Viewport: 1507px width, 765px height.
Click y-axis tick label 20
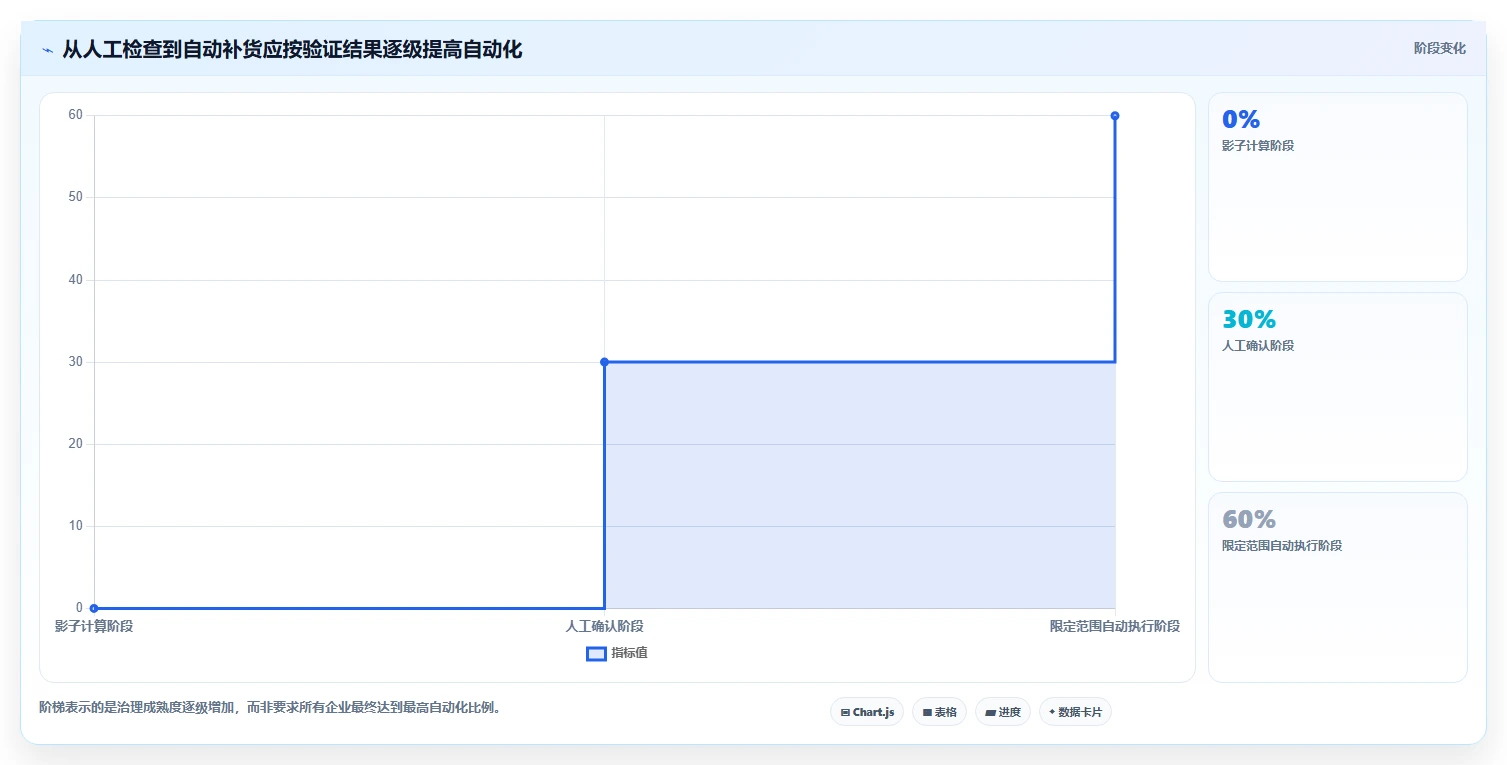75,444
